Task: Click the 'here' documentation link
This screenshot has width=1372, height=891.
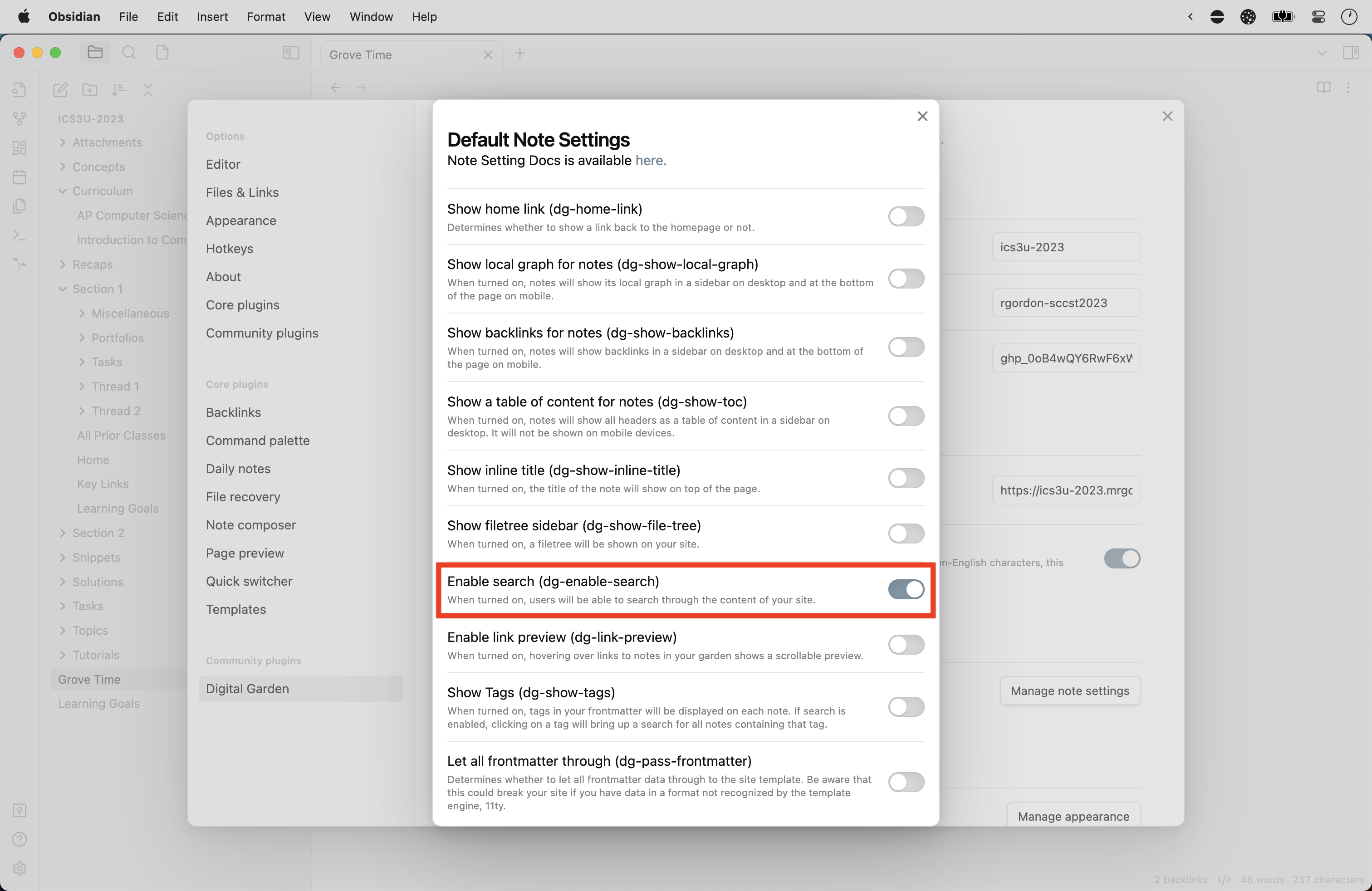Action: tap(649, 160)
